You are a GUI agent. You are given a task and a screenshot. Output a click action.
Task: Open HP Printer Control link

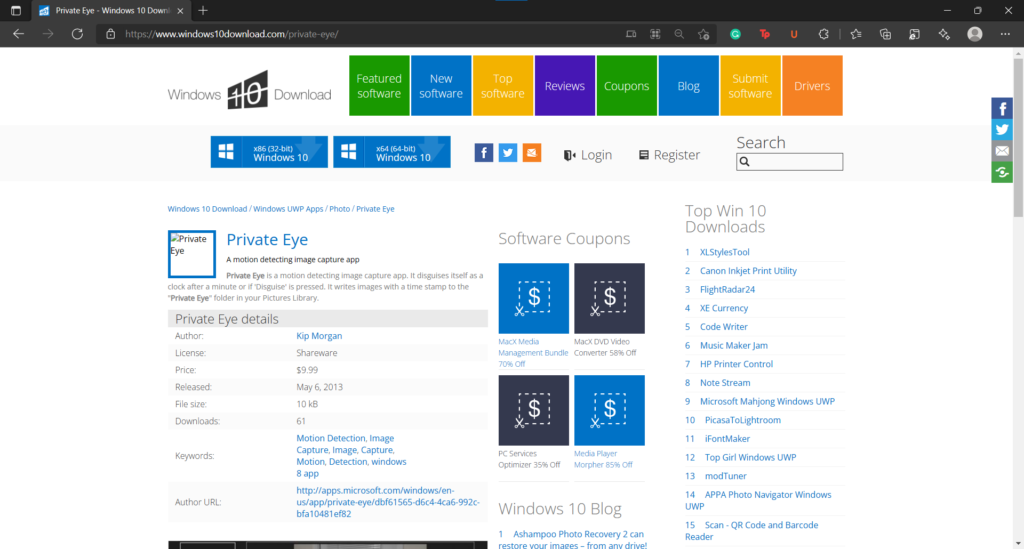tap(736, 364)
